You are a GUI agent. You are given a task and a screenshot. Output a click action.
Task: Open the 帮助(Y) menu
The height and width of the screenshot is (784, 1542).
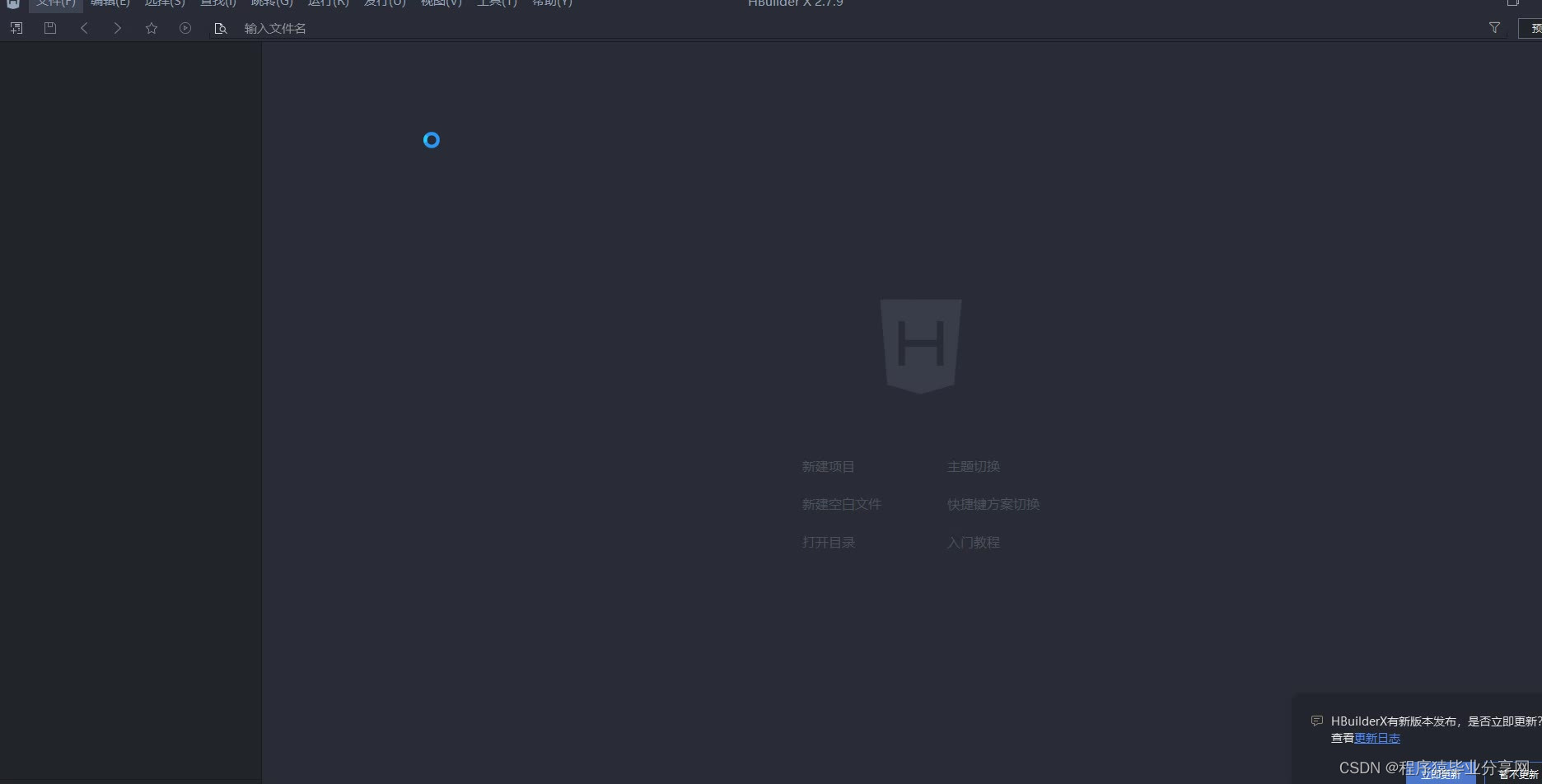(x=552, y=3)
